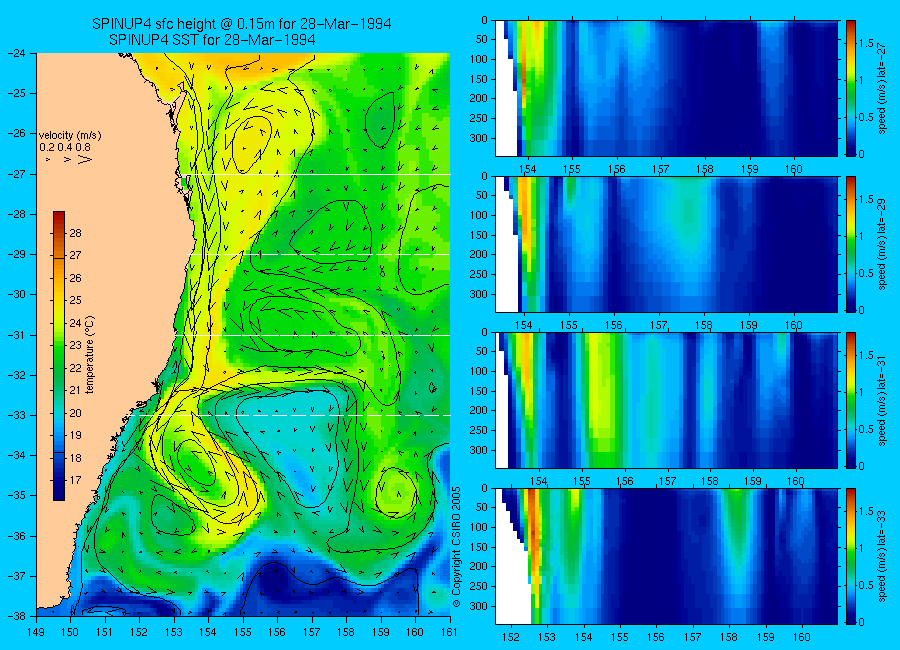Click the "0" depth label on lat=-29 panel
This screenshot has width=900, height=650.
484,176
